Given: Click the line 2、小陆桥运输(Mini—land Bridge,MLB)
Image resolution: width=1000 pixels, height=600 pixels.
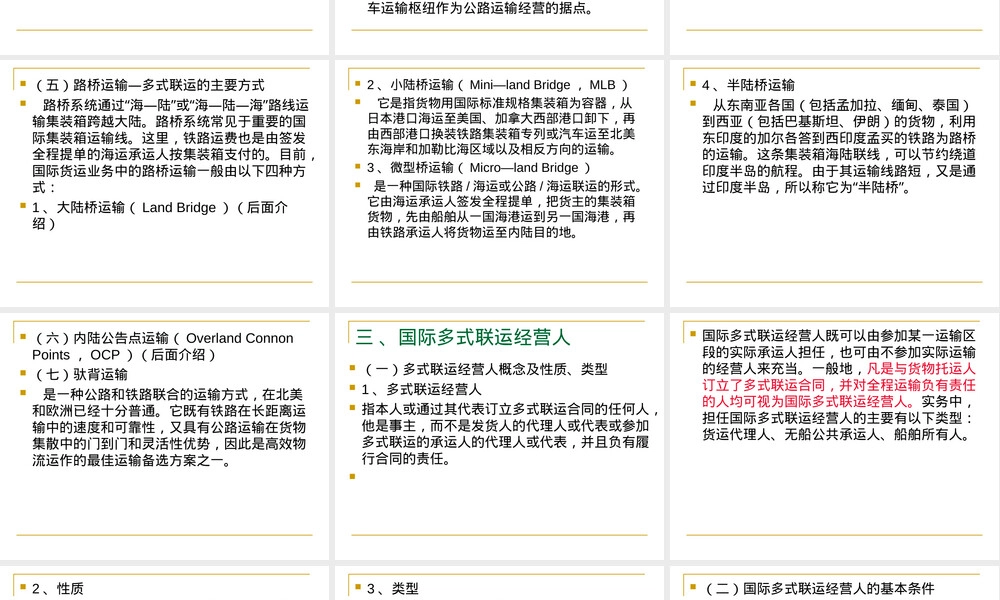Looking at the screenshot, I should (497, 85).
